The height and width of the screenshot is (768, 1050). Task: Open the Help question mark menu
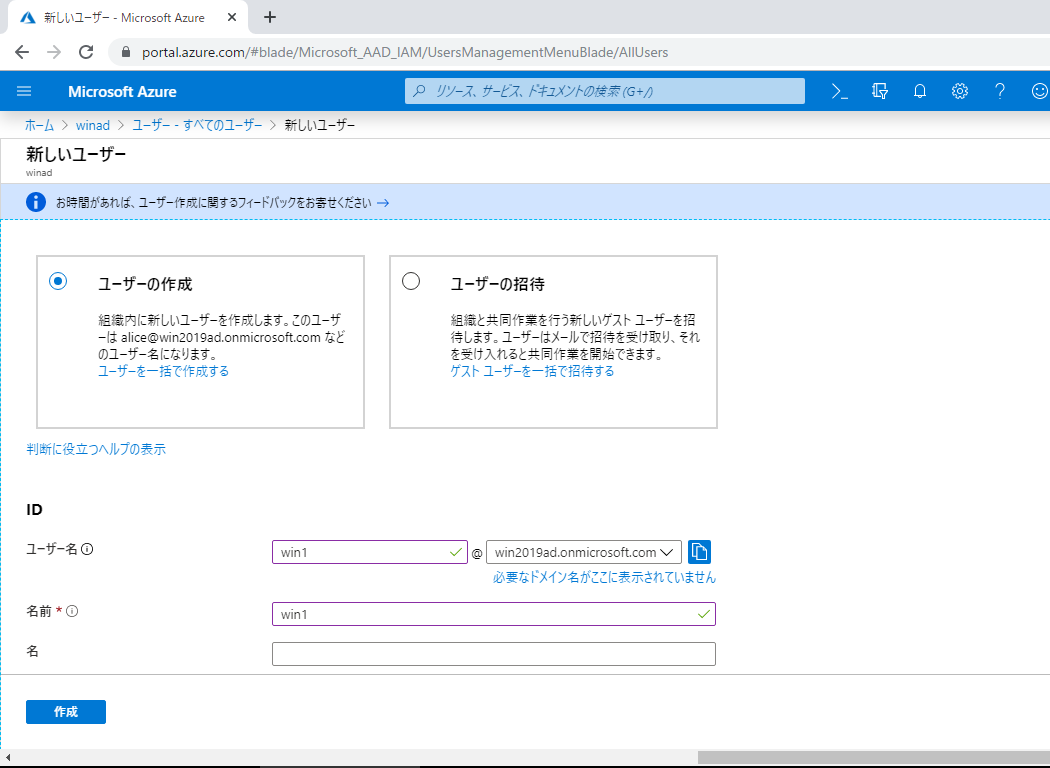(x=1000, y=91)
